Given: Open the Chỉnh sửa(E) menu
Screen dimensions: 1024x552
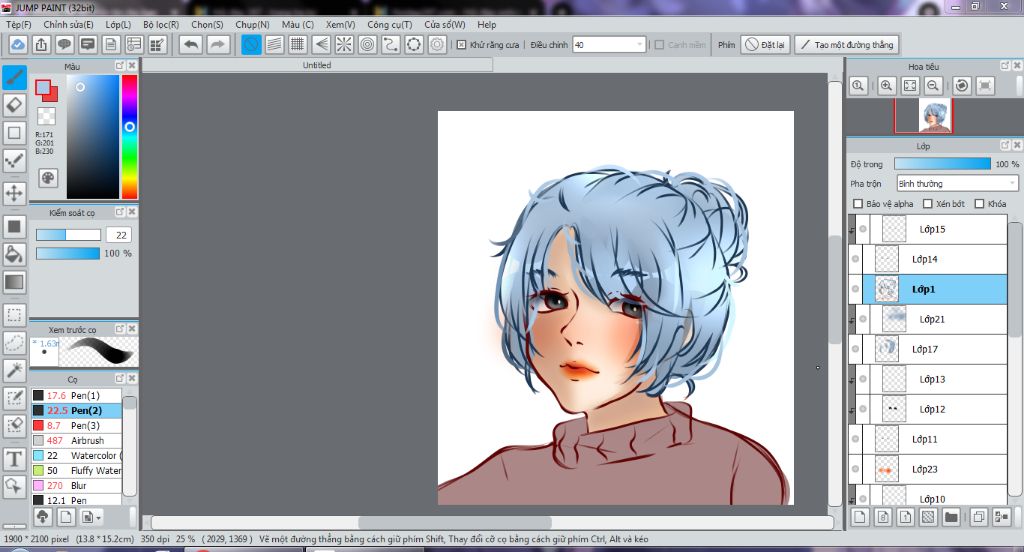Looking at the screenshot, I should click(x=68, y=24).
